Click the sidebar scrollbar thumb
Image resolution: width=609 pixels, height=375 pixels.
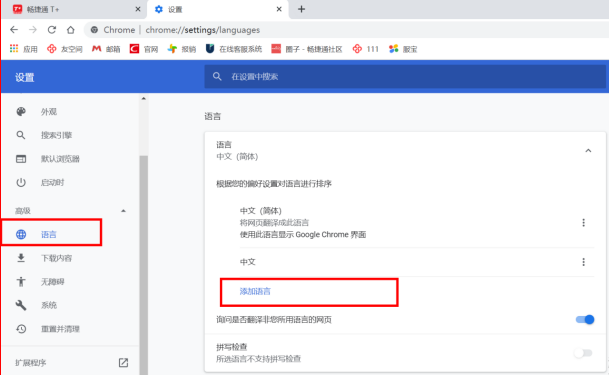pos(144,264)
